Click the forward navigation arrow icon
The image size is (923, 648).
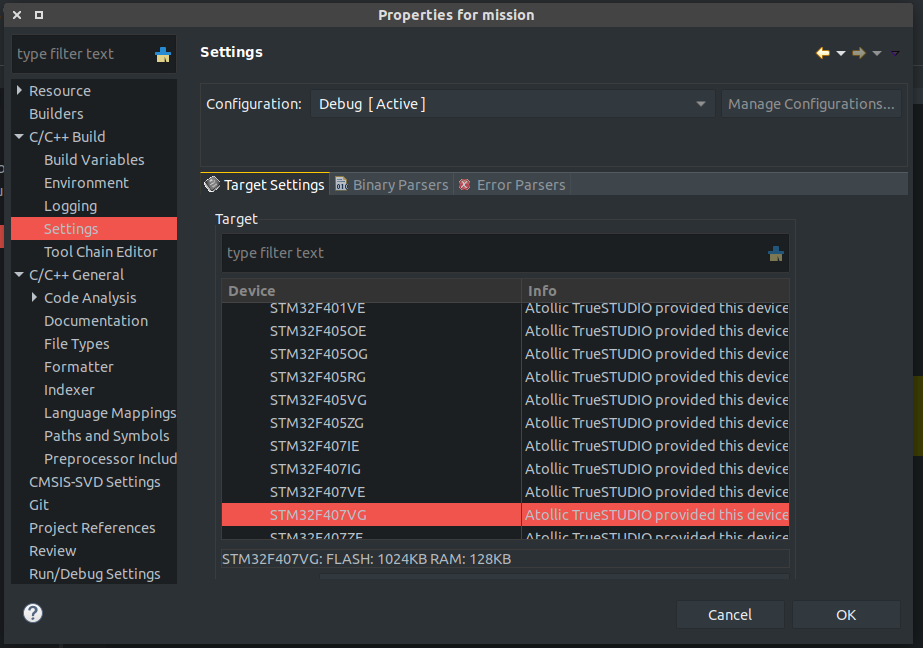[x=859, y=53]
